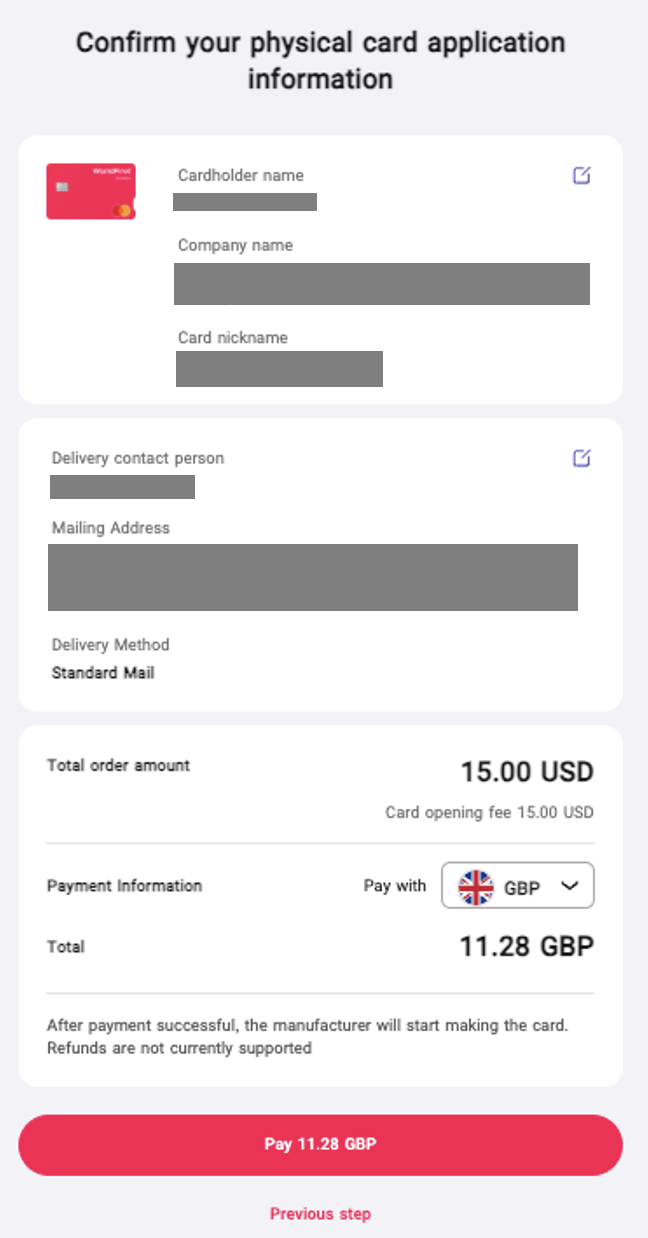Edit the delivery details section
This screenshot has width=648, height=1238.
[581, 458]
